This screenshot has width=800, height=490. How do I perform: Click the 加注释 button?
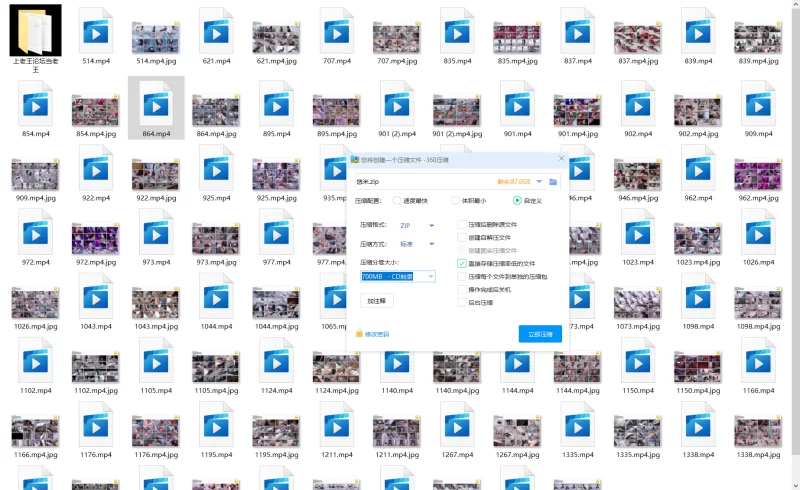click(x=377, y=301)
